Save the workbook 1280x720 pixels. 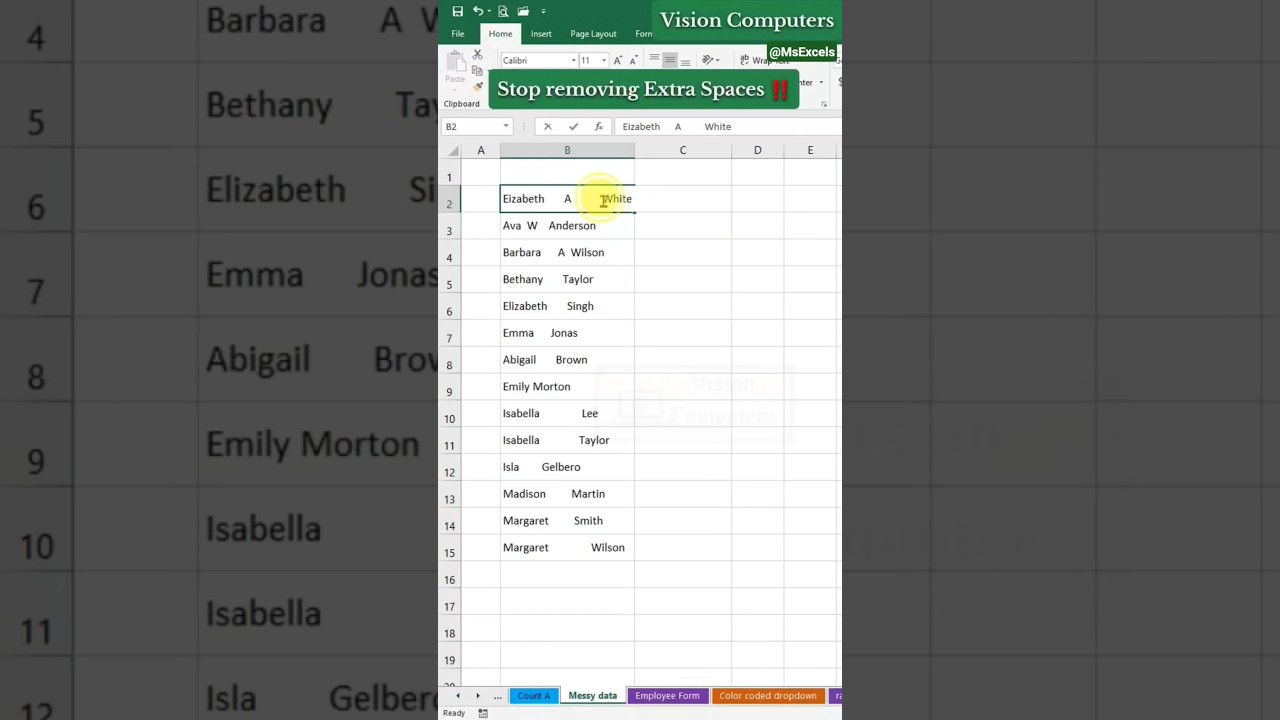pos(457,11)
